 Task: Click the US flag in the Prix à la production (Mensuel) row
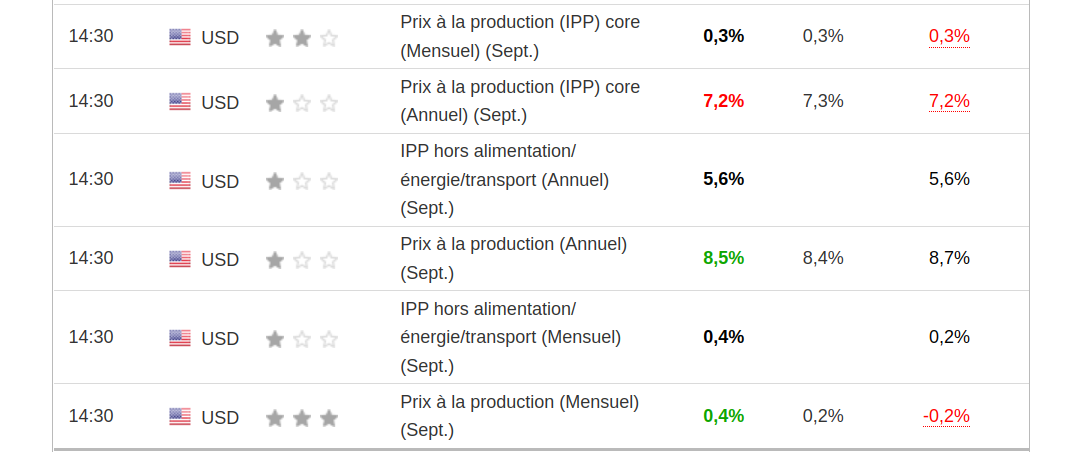[x=180, y=417]
